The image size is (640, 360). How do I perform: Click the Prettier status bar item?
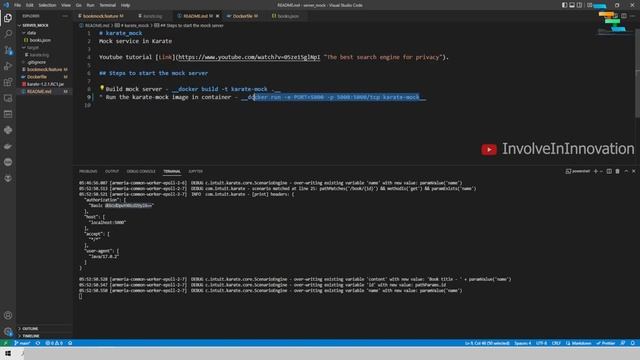point(606,343)
